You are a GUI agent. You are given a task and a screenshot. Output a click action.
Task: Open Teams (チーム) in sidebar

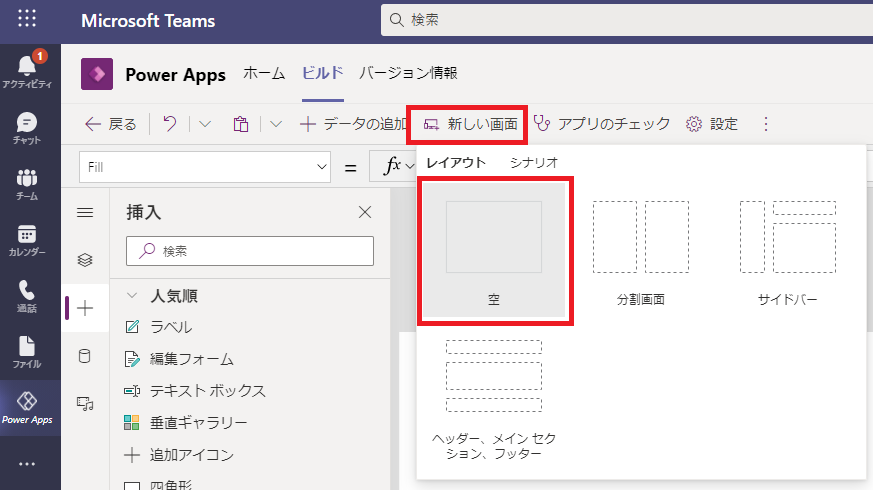click(x=27, y=185)
